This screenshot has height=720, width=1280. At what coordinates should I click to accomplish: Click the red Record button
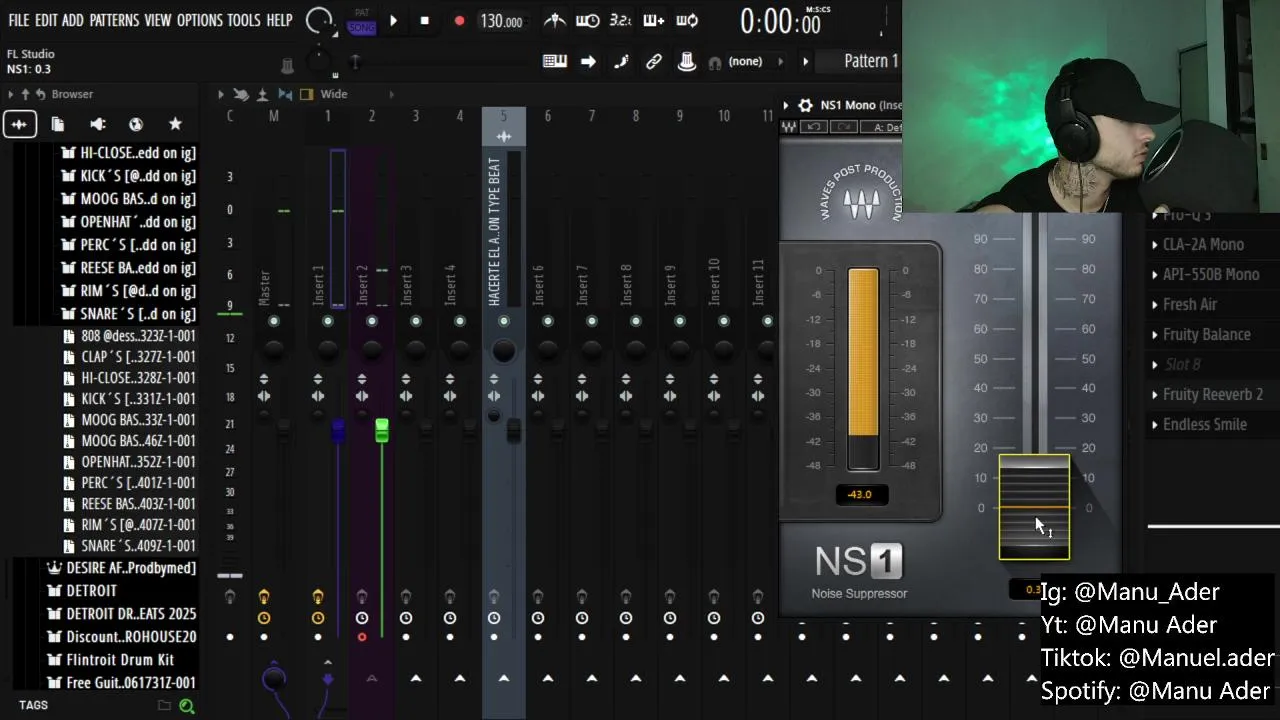pos(459,20)
